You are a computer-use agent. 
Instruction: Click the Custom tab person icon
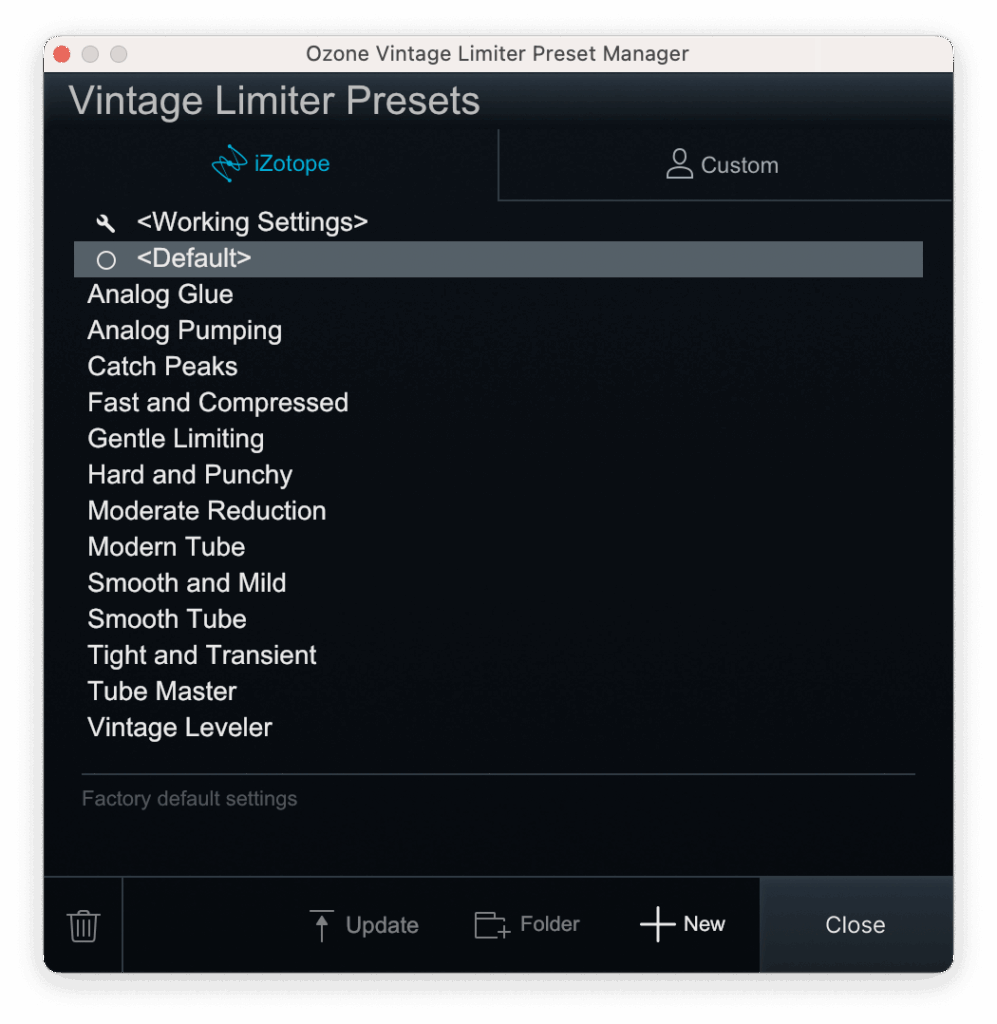point(679,164)
